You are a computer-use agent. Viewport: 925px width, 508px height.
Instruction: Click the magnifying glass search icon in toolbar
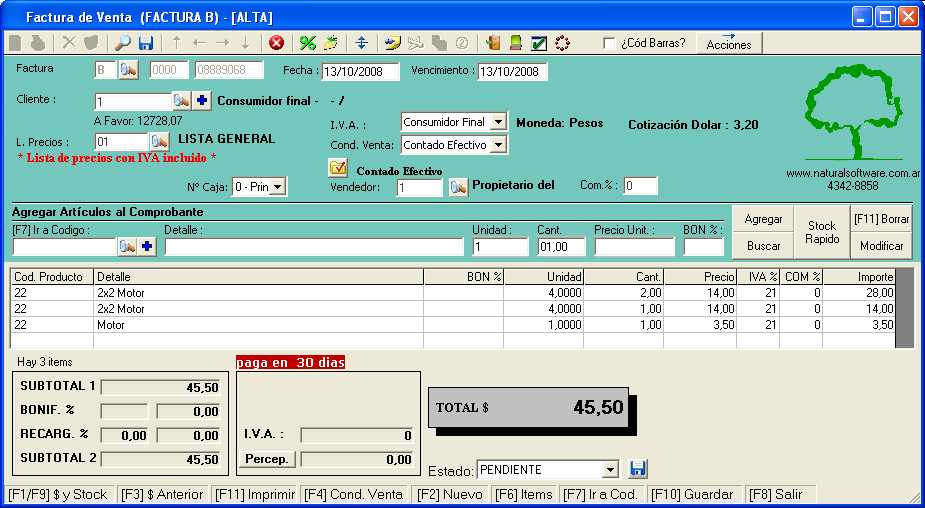pyautogui.click(x=123, y=42)
